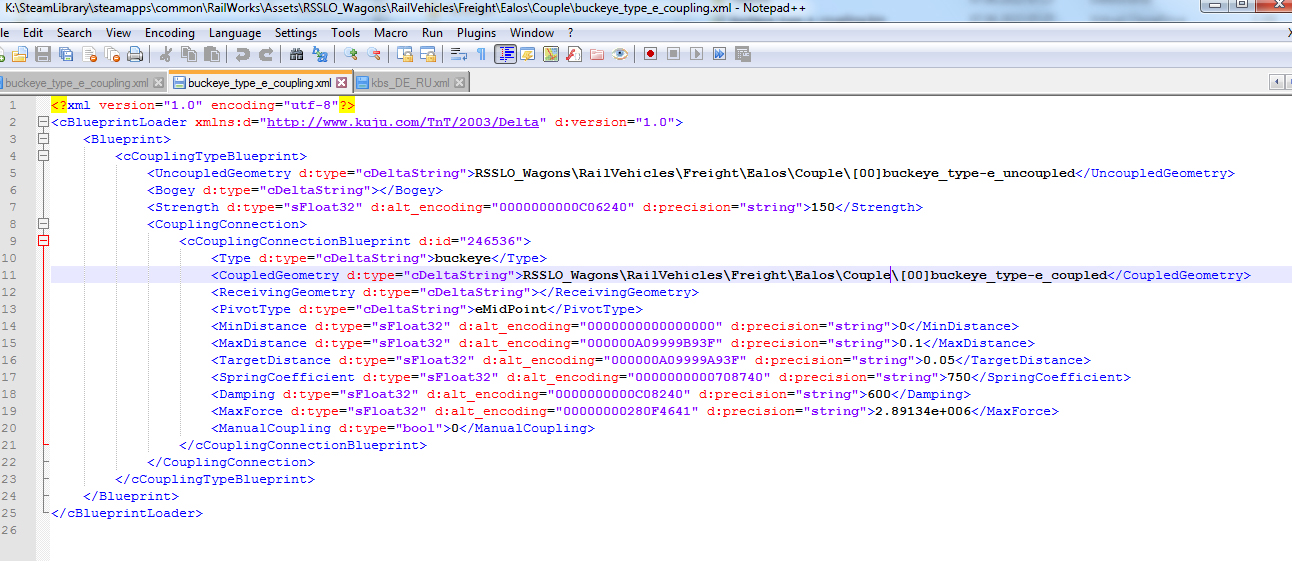Open the Folder as Workspace icon

(596, 54)
